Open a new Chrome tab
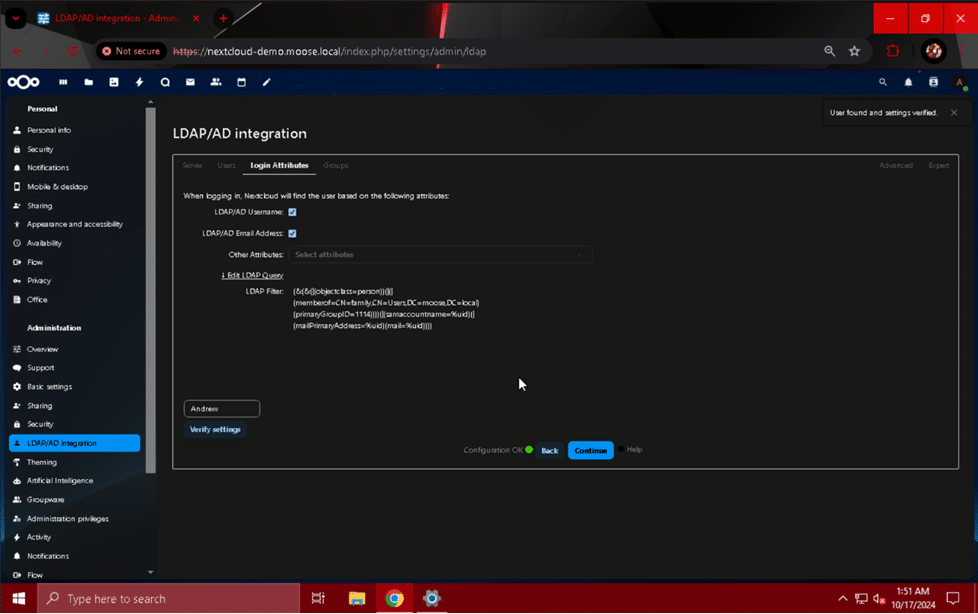This screenshot has height=614, width=978. pyautogui.click(x=223, y=18)
